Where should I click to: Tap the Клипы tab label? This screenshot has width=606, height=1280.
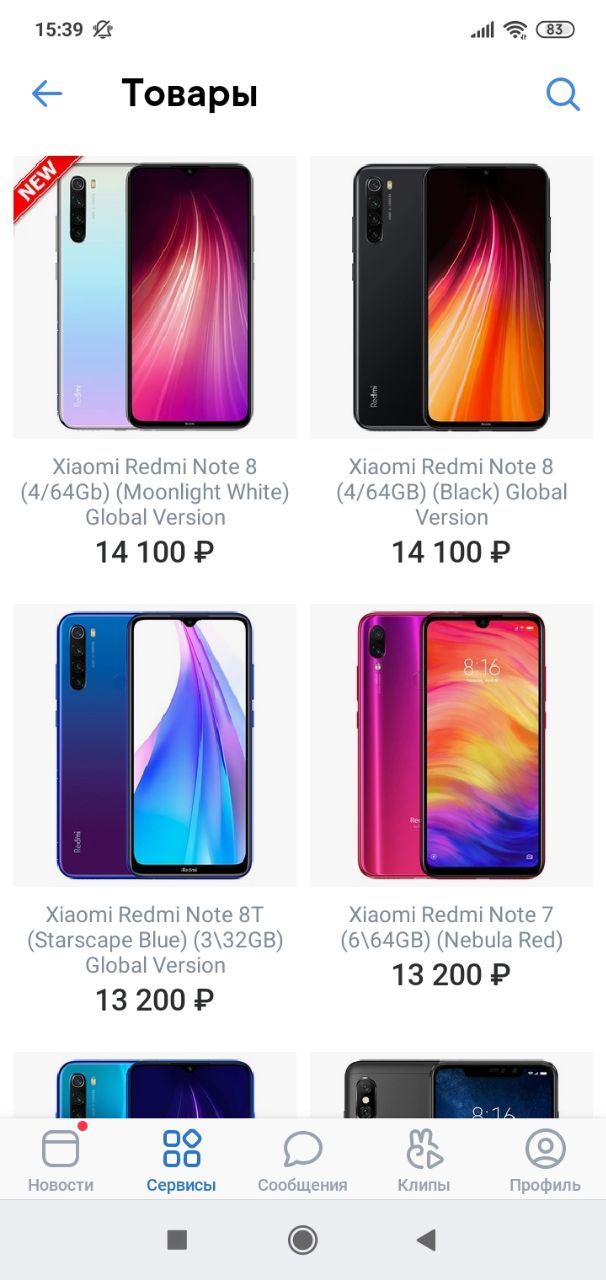424,1185
